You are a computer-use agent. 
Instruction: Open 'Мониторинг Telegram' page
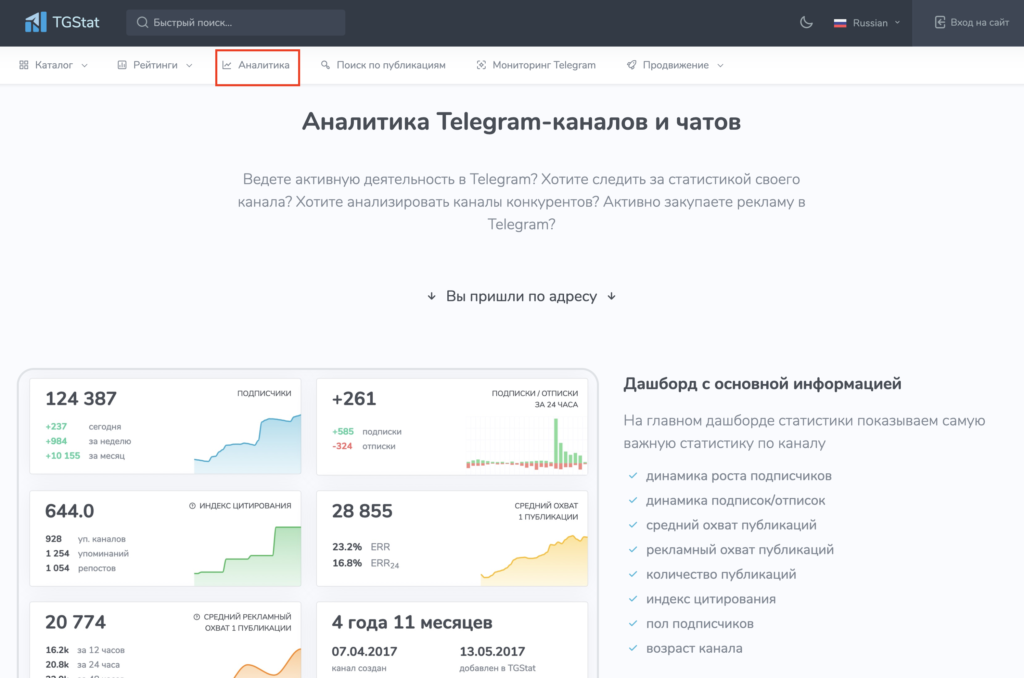pos(536,65)
